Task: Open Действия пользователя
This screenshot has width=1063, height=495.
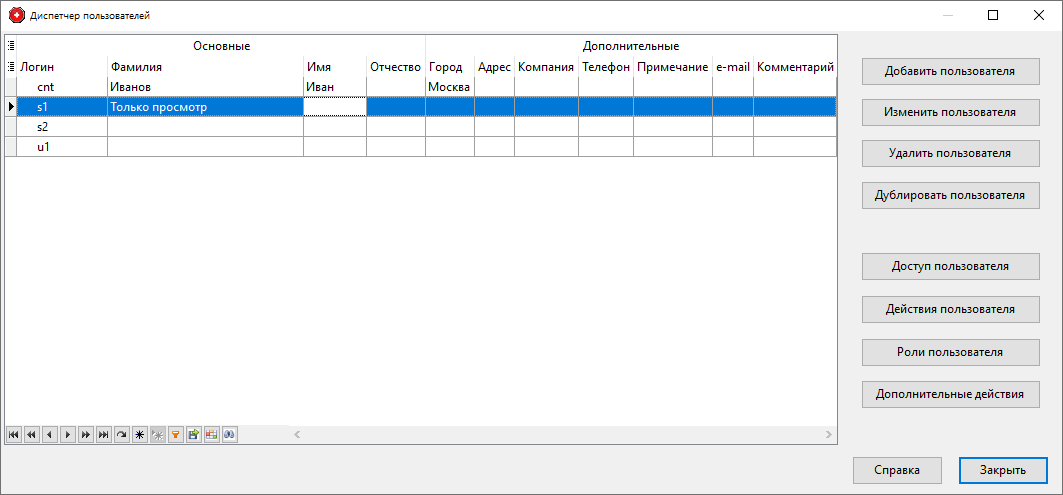Action: tap(950, 309)
